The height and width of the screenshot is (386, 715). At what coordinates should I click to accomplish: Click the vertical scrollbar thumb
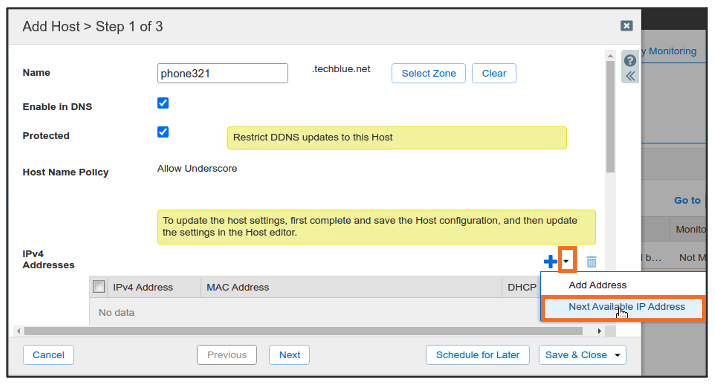(610, 117)
